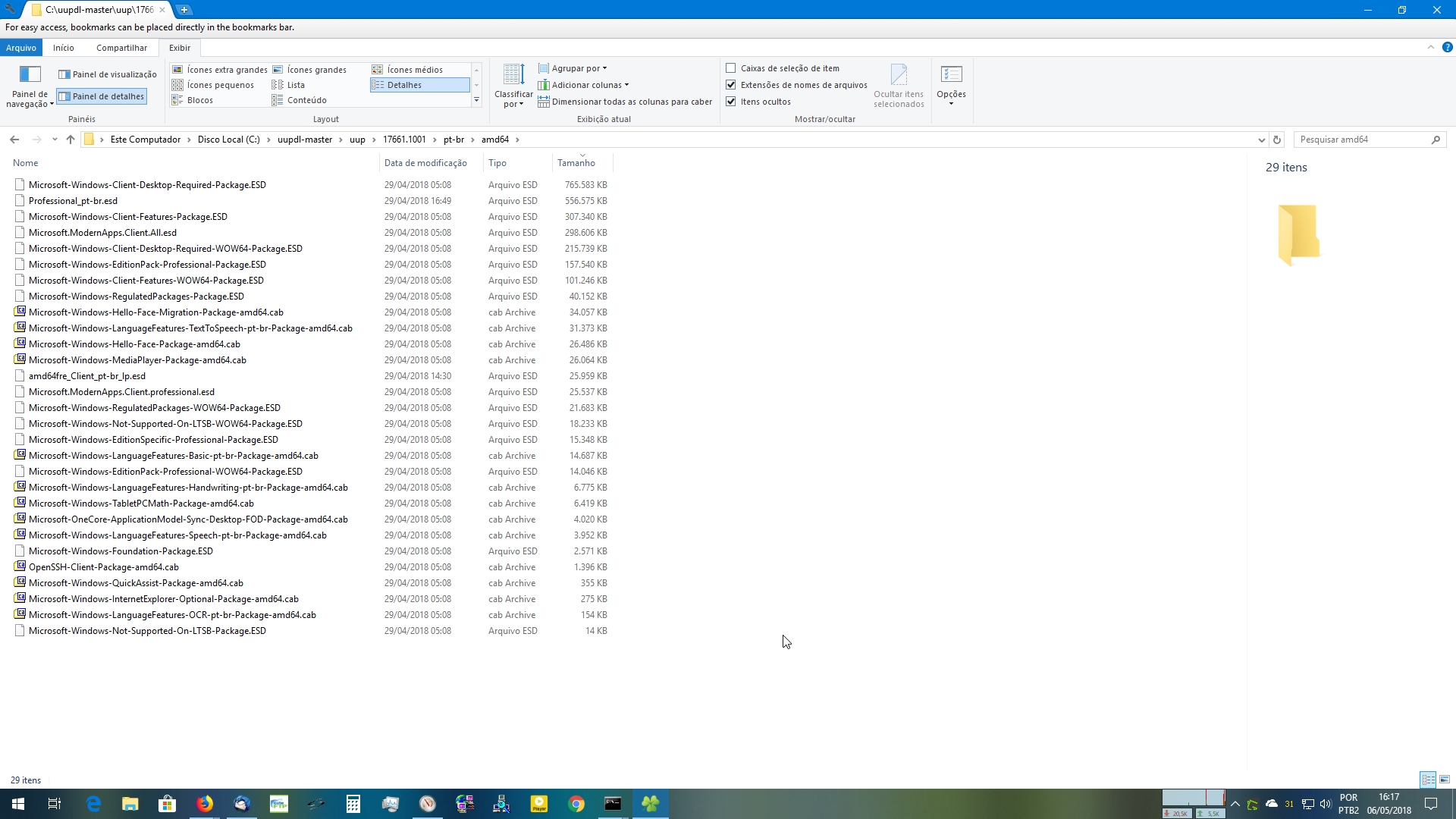Click the Painel de navegação icon

(x=30, y=75)
